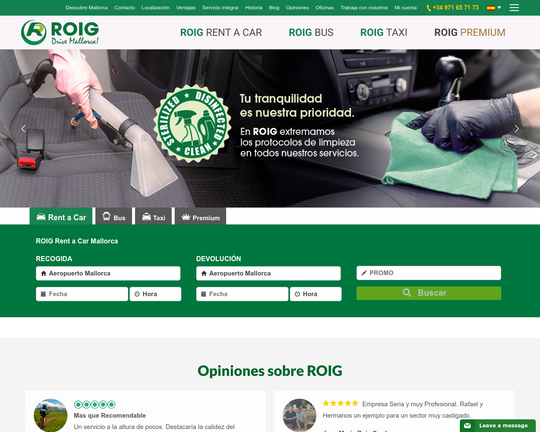Click the ROIG Drive Mallorca logo
The height and width of the screenshot is (432, 540).
coord(60,32)
